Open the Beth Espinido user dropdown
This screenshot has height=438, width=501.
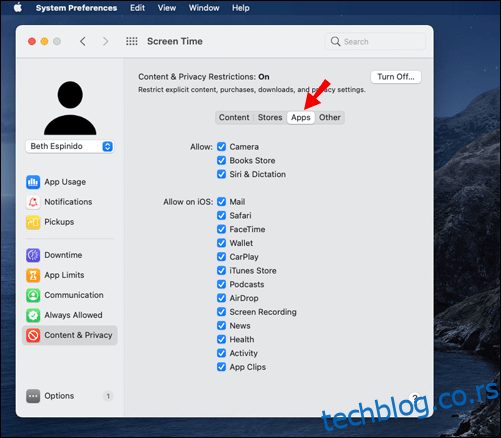click(70, 146)
